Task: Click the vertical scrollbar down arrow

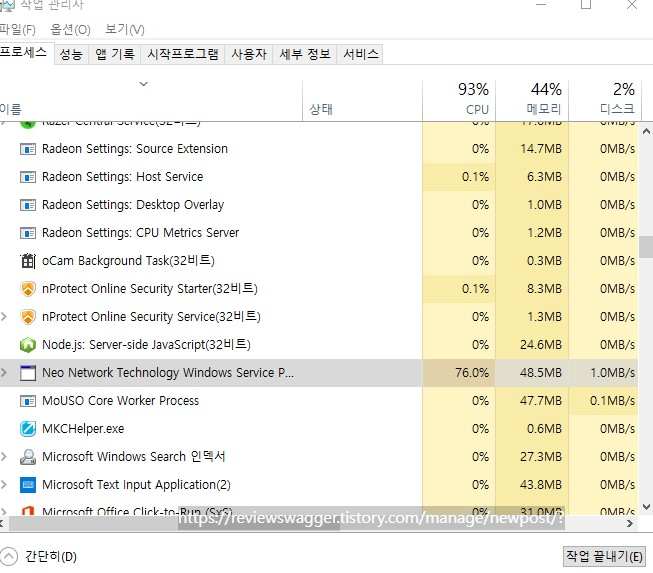Action: point(646,507)
